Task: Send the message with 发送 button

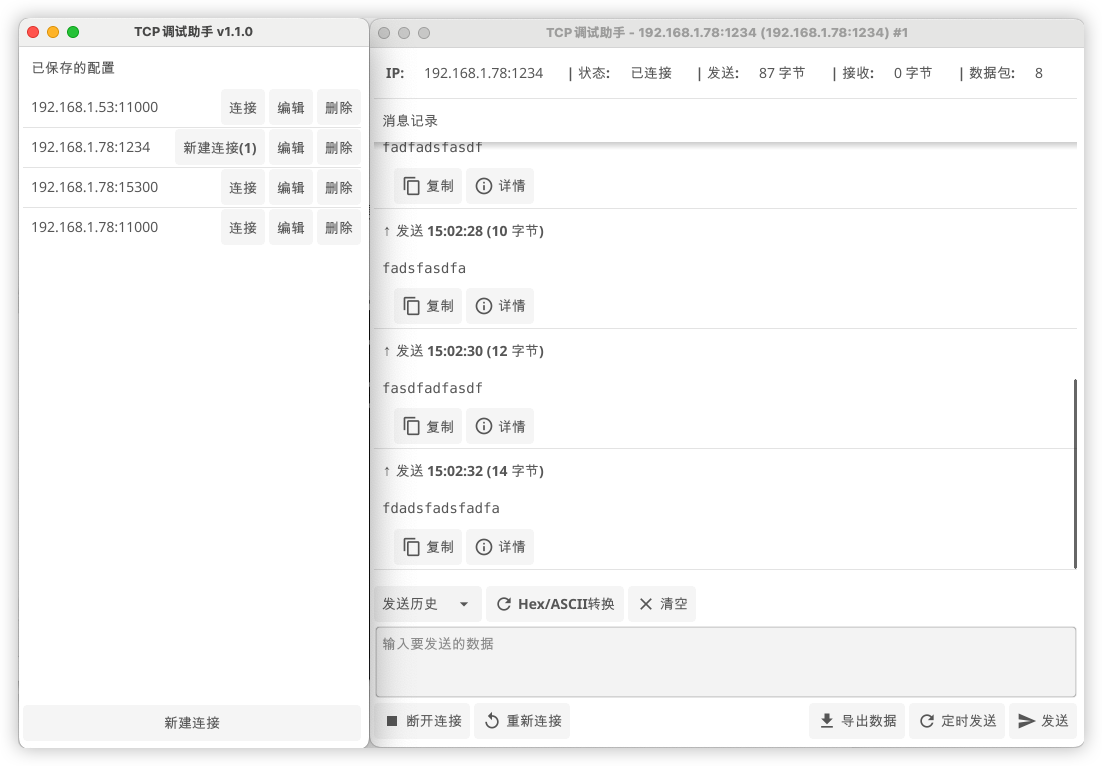Action: point(1043,721)
